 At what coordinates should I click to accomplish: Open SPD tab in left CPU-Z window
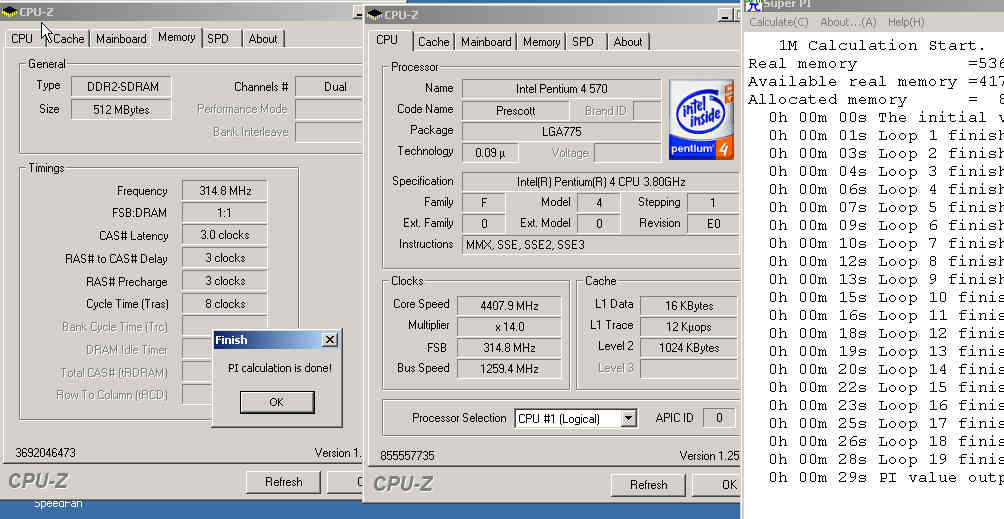coord(218,39)
